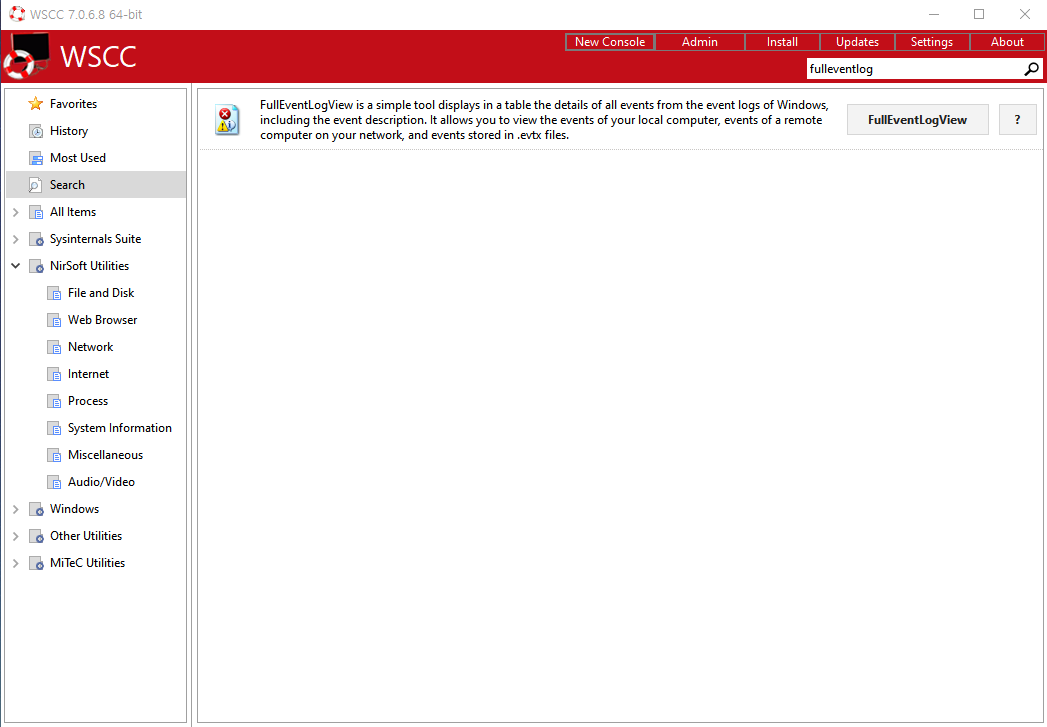Click the File and Disk page icon
The width and height of the screenshot is (1047, 727).
(x=54, y=293)
